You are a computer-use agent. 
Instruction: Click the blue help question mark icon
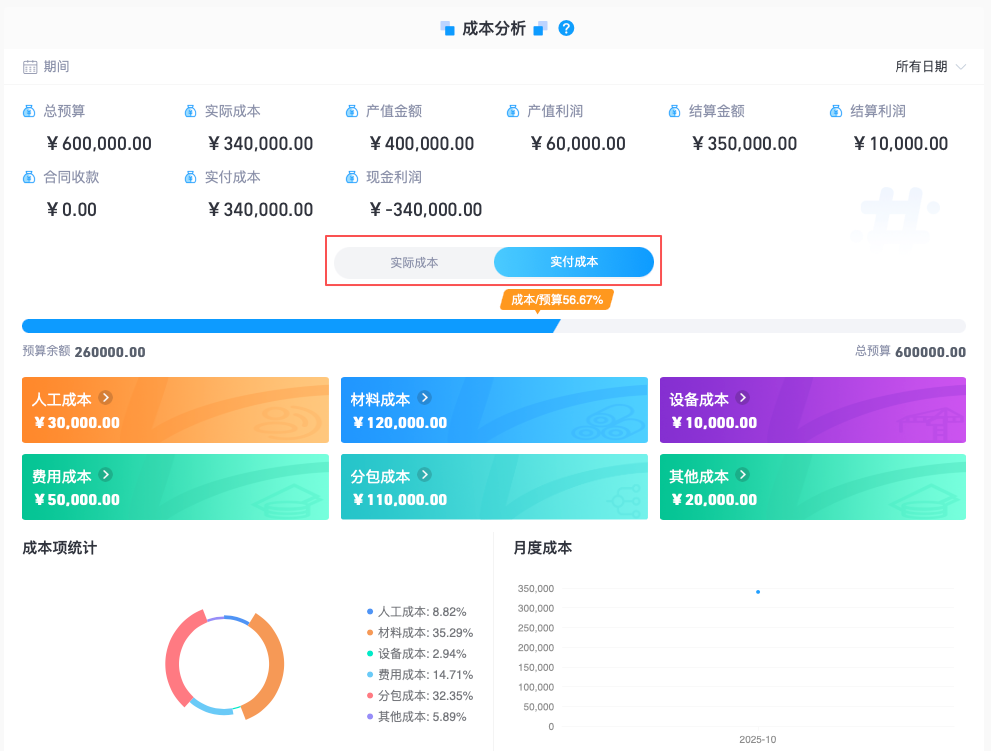(x=566, y=28)
